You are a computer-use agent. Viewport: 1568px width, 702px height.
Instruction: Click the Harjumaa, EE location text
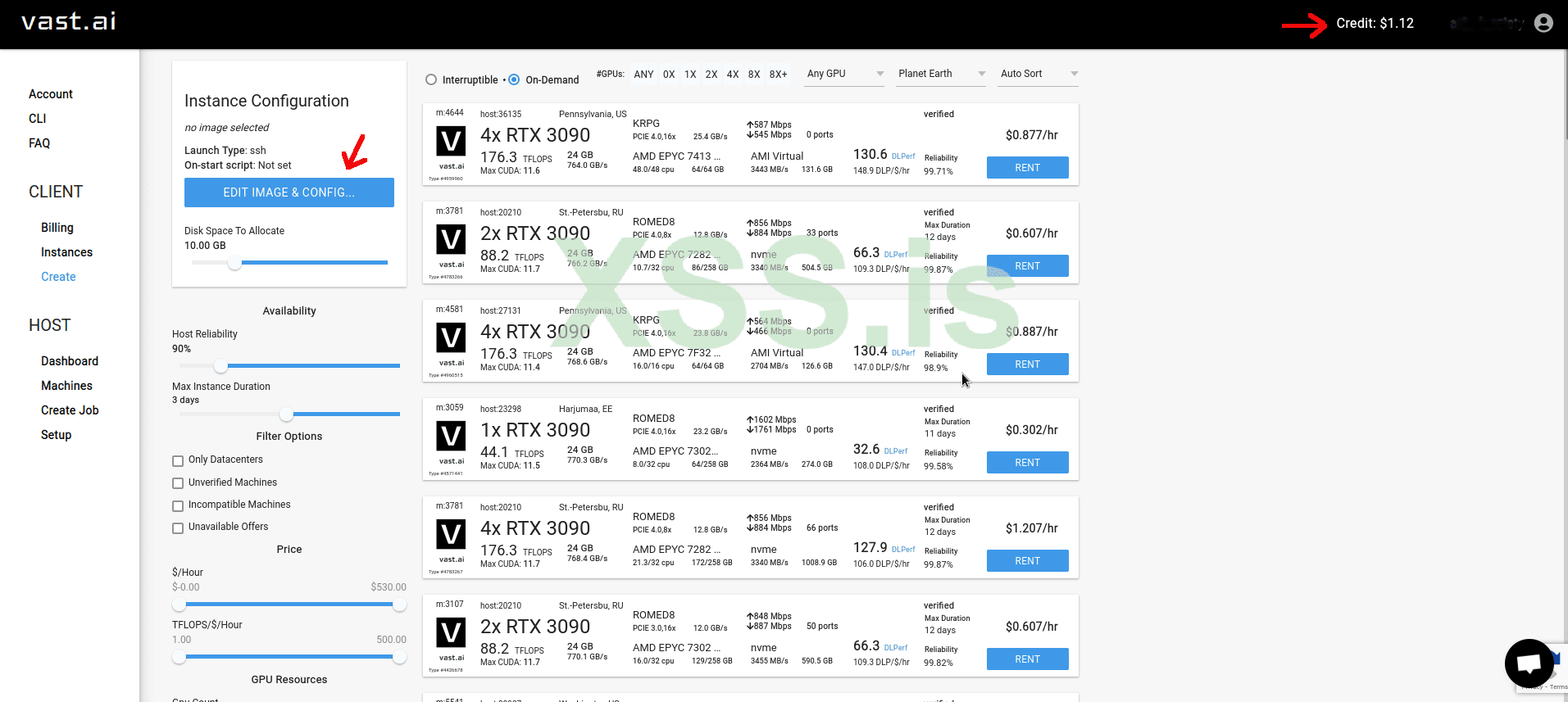(x=586, y=409)
